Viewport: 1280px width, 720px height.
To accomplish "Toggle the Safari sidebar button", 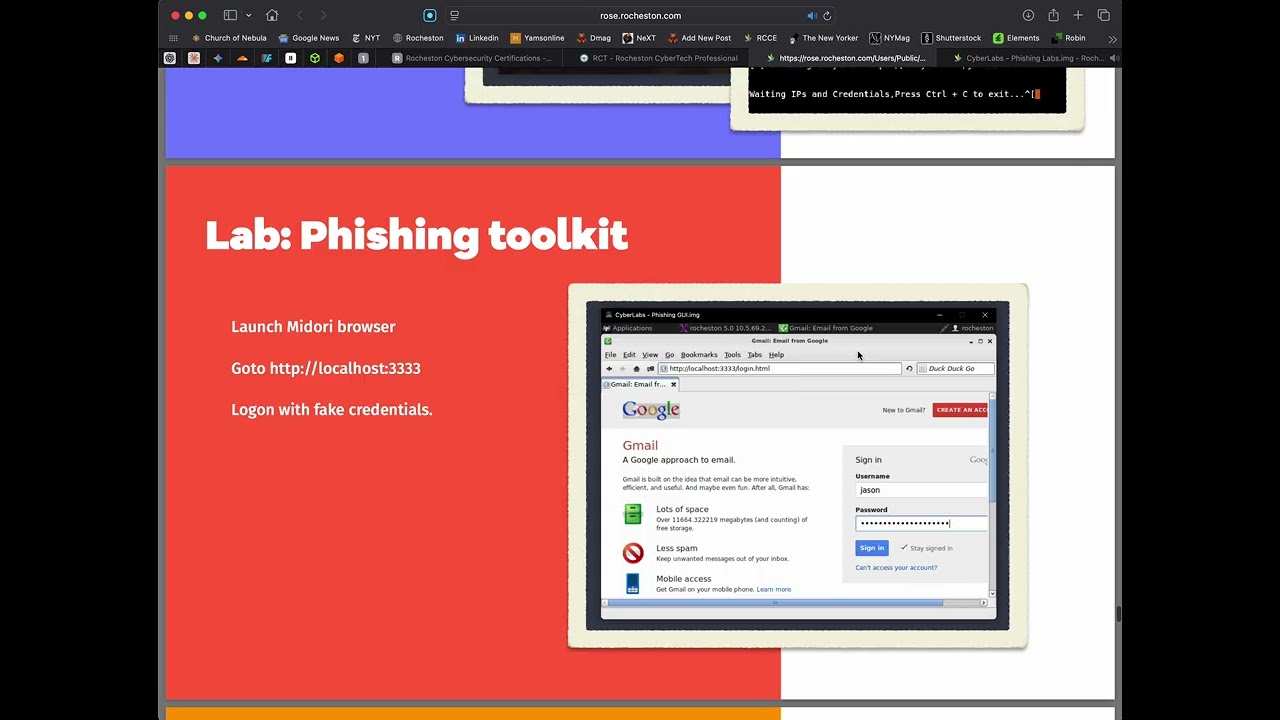I will [230, 15].
